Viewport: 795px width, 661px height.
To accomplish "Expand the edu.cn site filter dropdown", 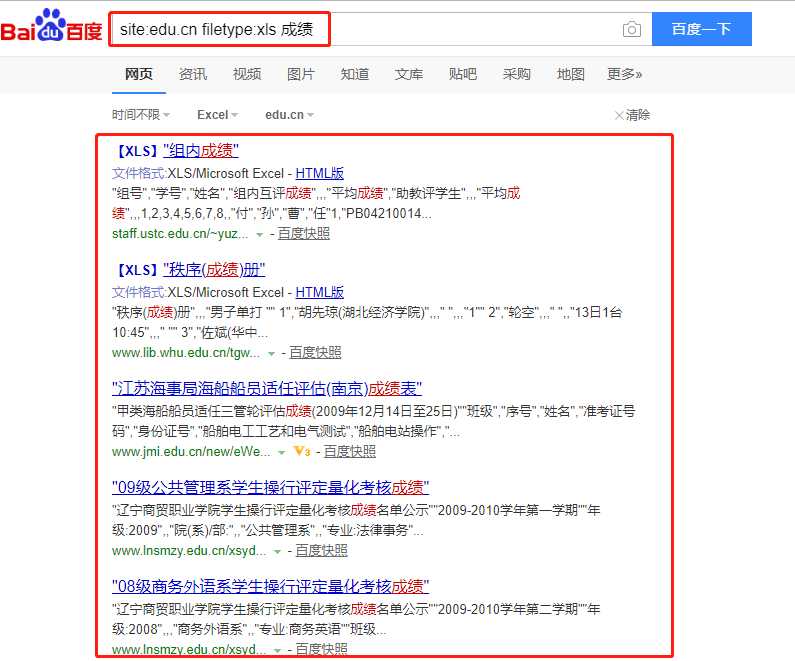I will click(290, 115).
